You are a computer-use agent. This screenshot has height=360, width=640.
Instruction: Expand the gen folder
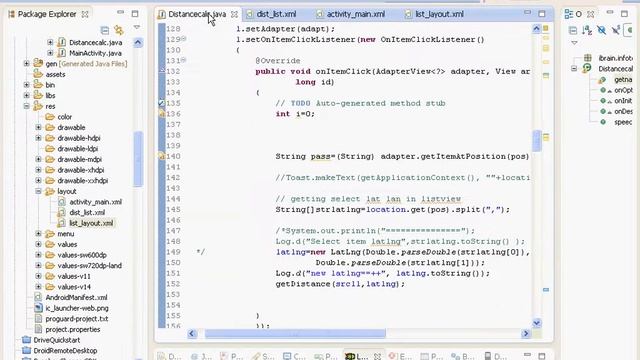pos(27,64)
